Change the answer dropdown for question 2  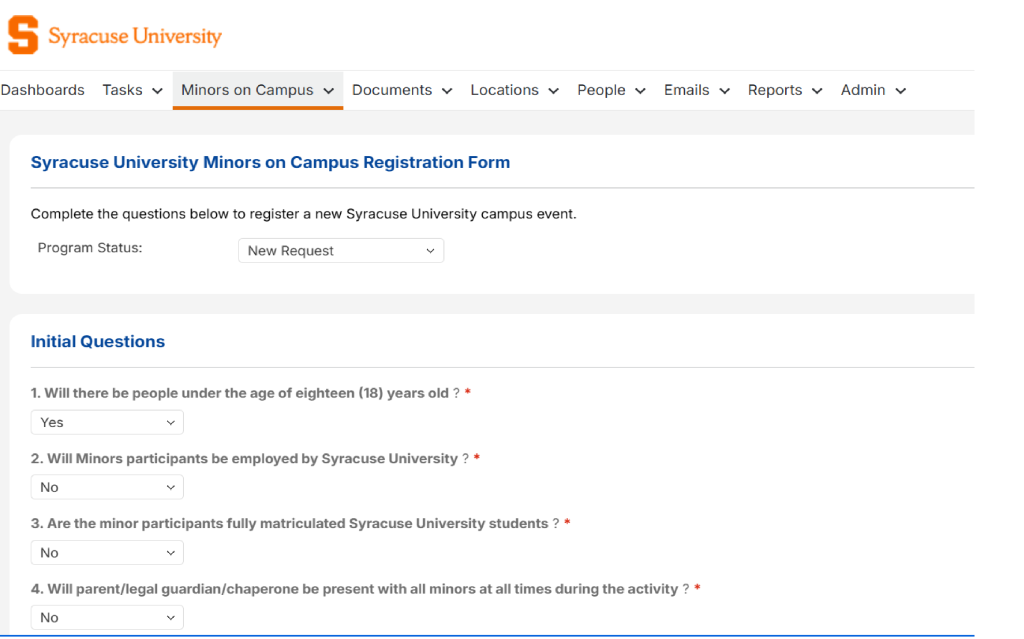click(106, 487)
